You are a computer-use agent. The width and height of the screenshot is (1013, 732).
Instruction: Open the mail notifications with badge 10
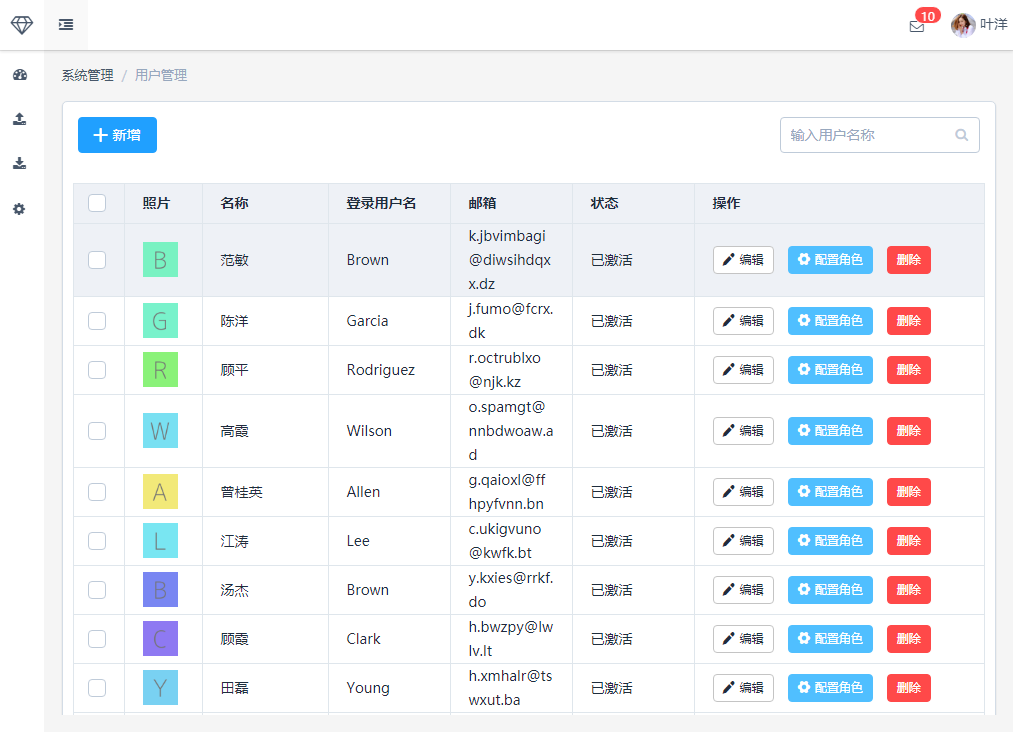point(917,26)
